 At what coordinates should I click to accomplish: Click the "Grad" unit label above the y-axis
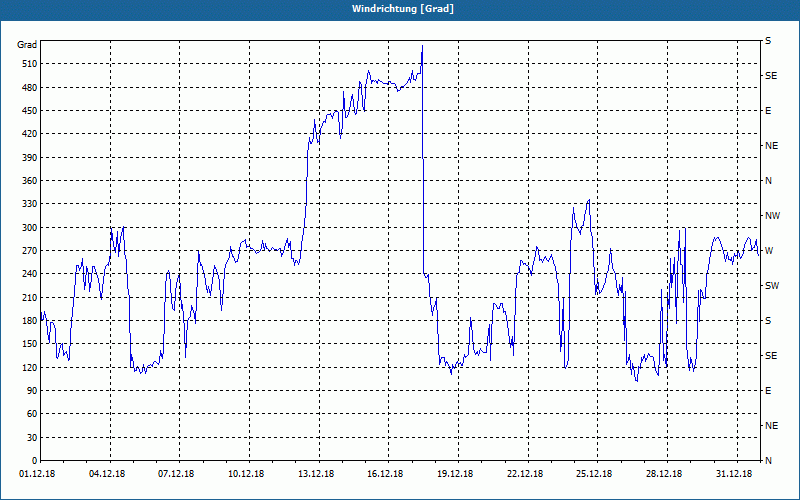coord(27,45)
